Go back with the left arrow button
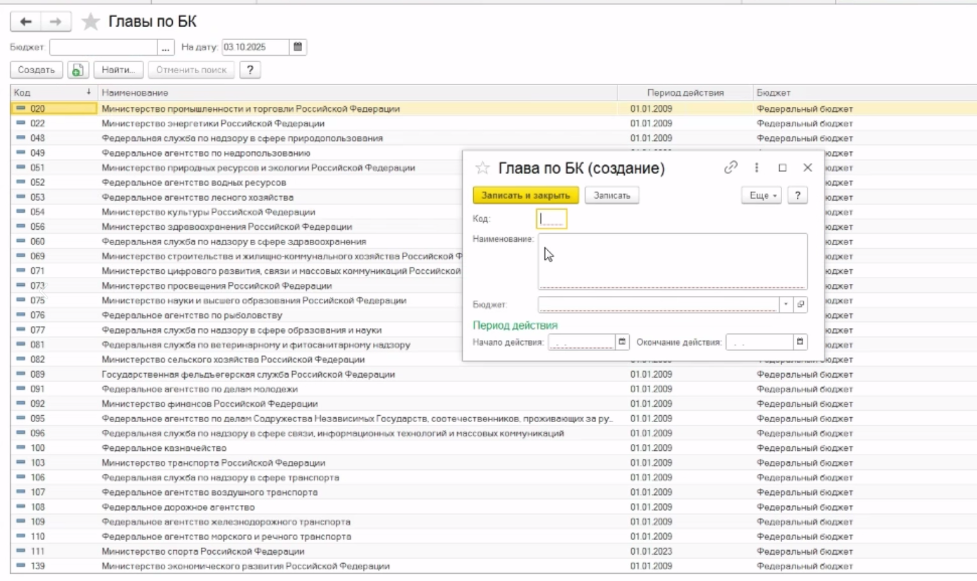The height and width of the screenshot is (581, 977). coord(26,22)
